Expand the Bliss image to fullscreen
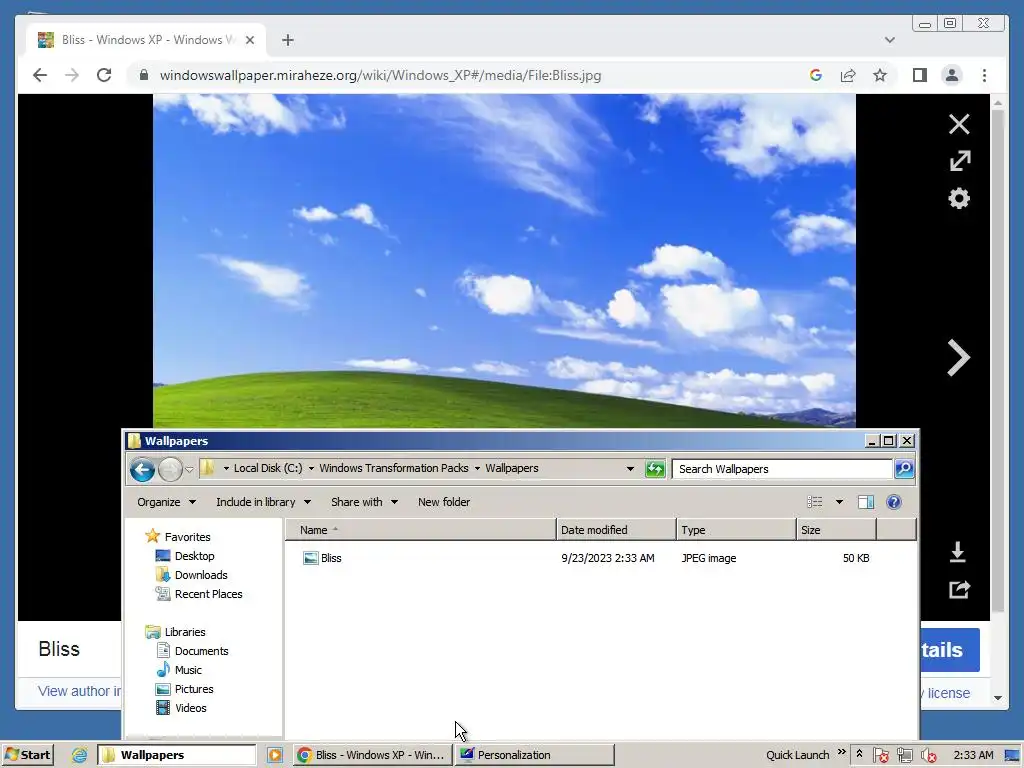Viewport: 1024px width, 768px height. click(x=959, y=161)
